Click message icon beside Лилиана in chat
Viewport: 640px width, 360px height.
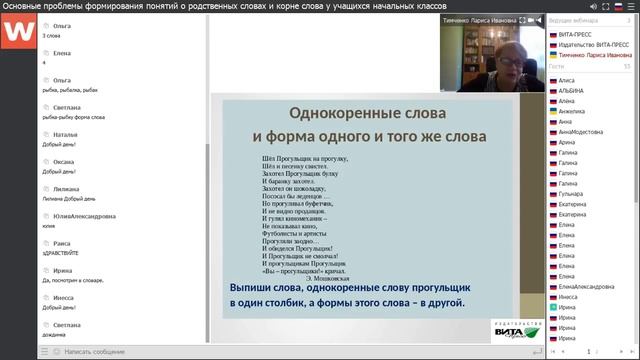[x=46, y=189]
